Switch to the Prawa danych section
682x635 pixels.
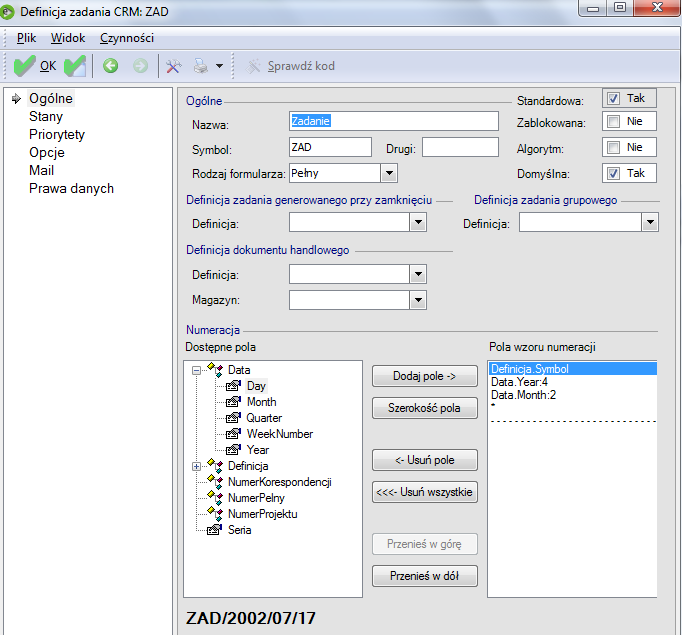tap(71, 189)
